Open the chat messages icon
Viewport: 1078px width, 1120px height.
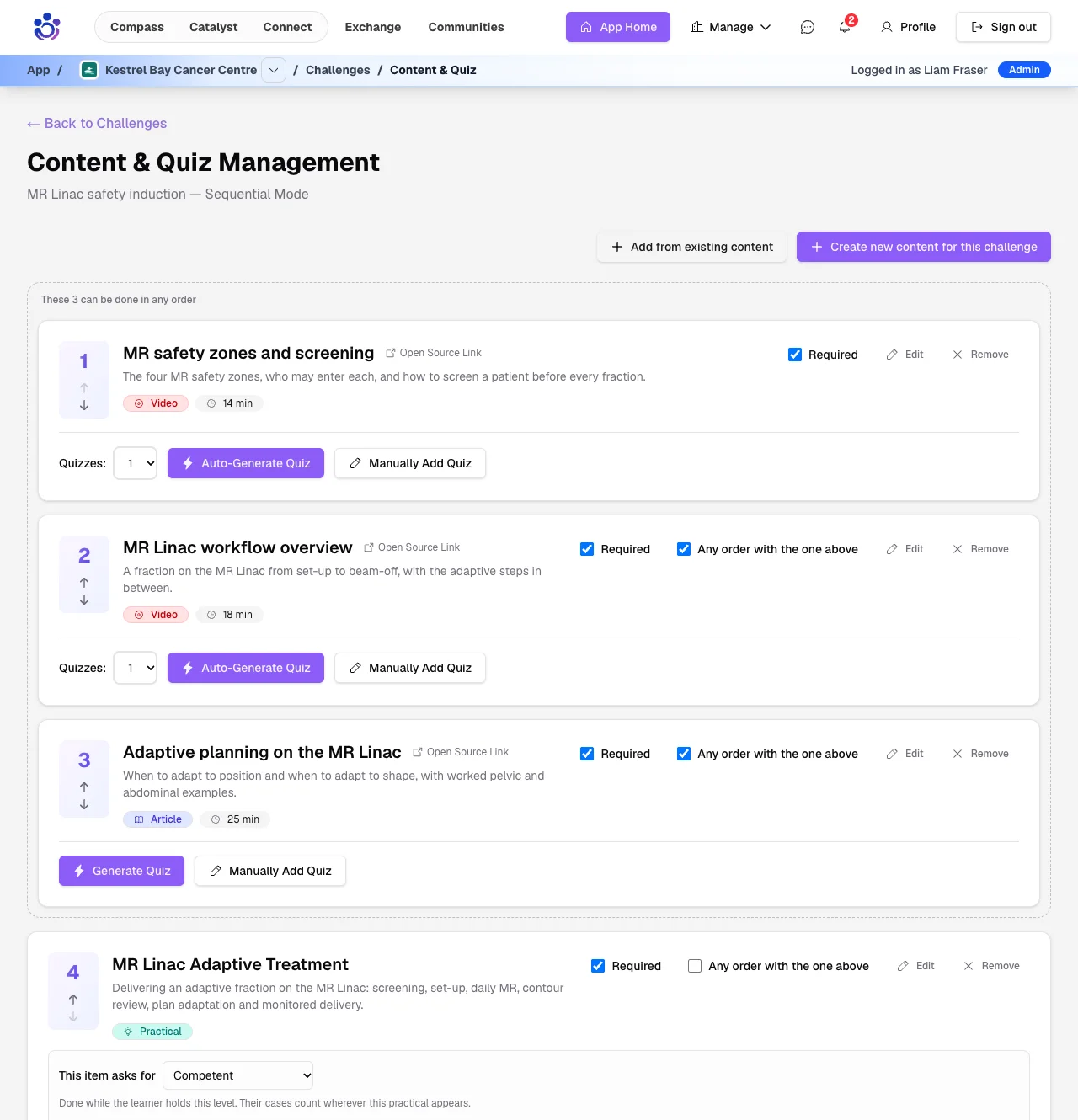(808, 27)
